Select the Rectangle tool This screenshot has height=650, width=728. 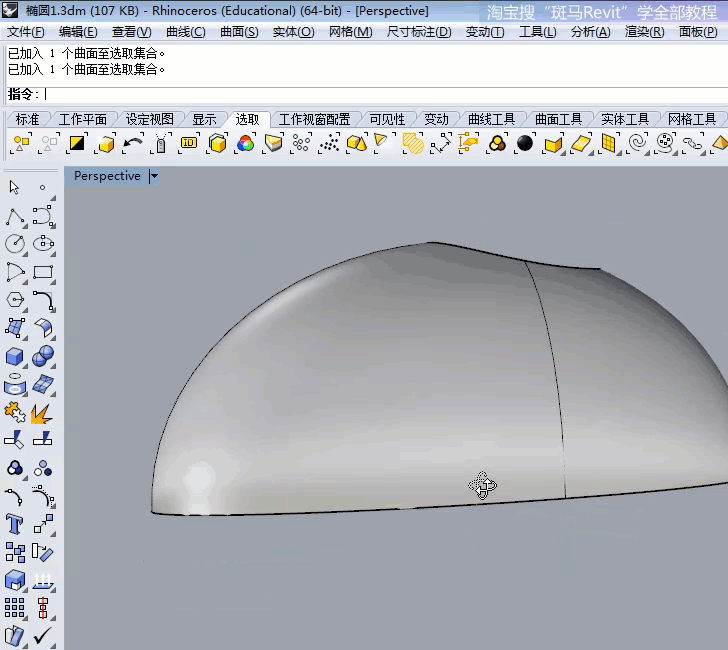[x=43, y=272]
